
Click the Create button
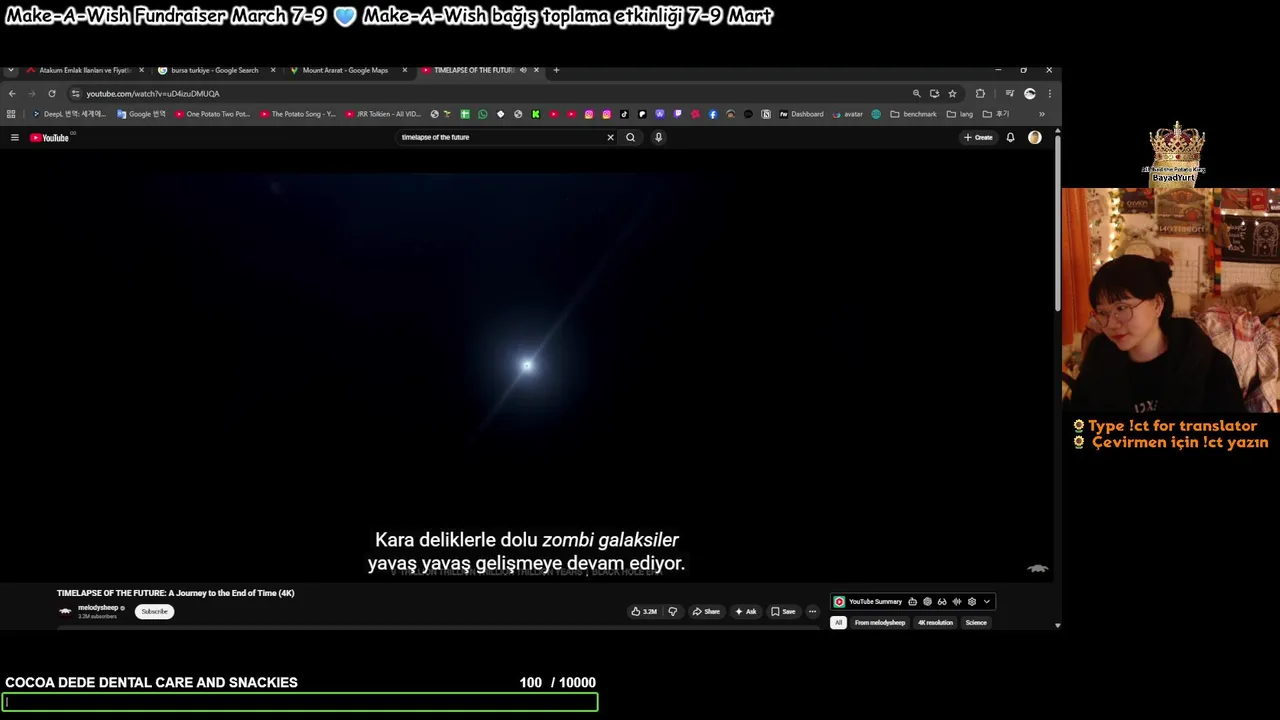(x=978, y=137)
